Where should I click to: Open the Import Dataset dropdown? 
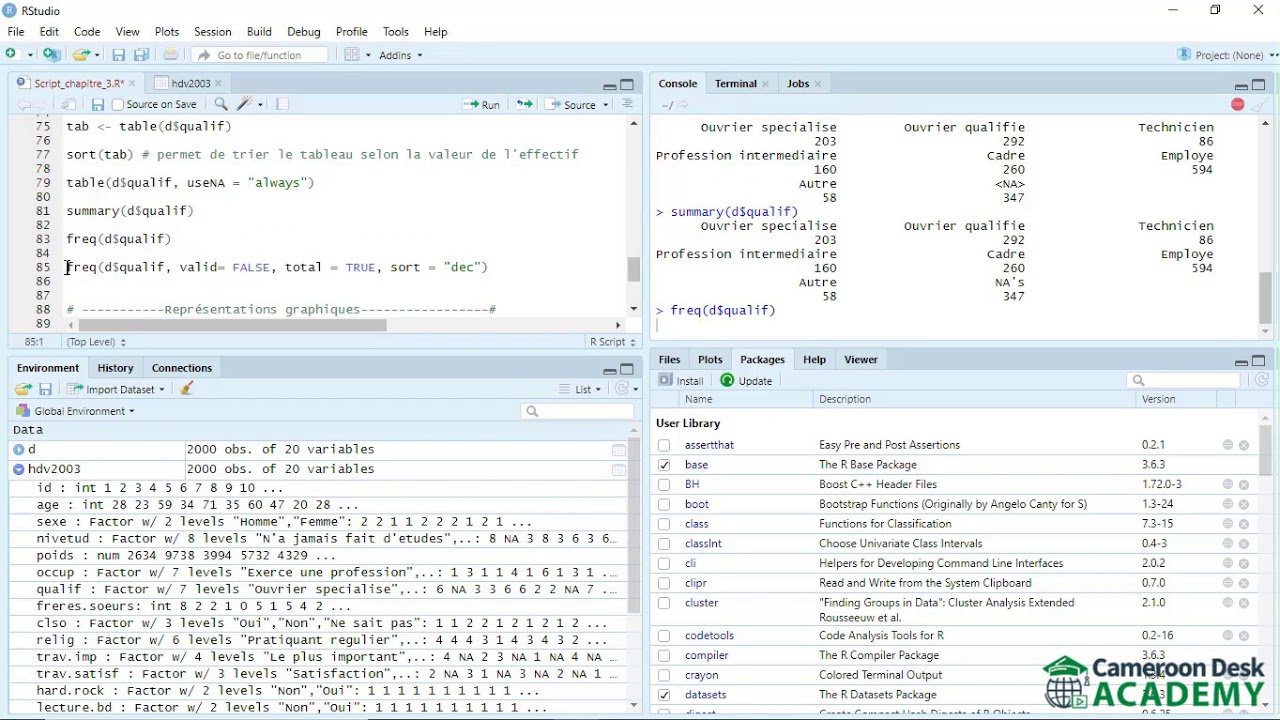pos(116,389)
